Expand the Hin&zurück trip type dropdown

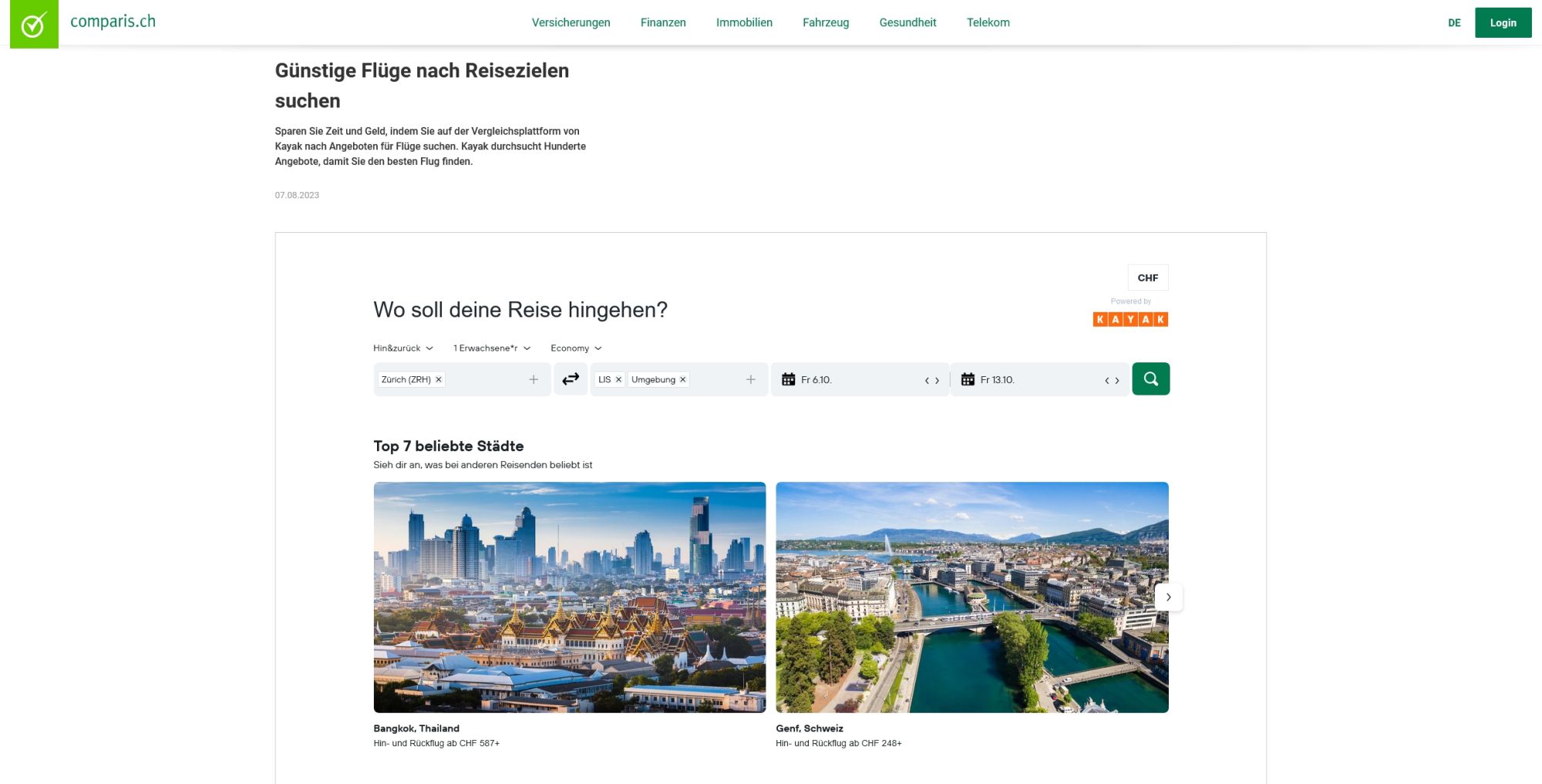click(x=403, y=348)
